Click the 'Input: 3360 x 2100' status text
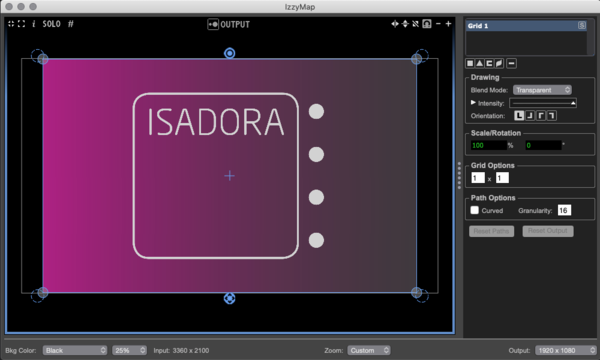Image resolution: width=600 pixels, height=360 pixels. click(x=181, y=350)
